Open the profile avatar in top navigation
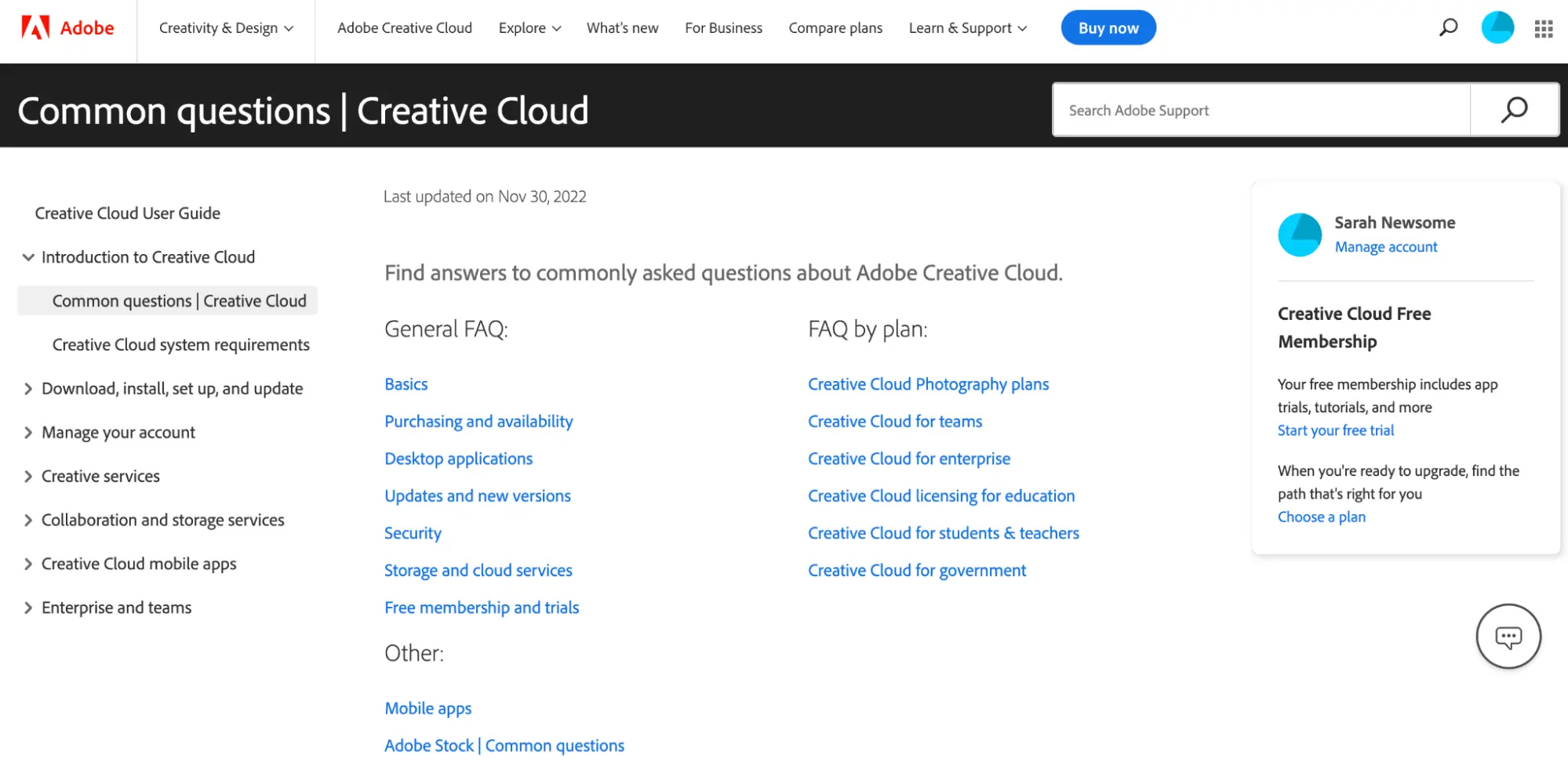Viewport: 1568px width, 766px height. pyautogui.click(x=1497, y=28)
